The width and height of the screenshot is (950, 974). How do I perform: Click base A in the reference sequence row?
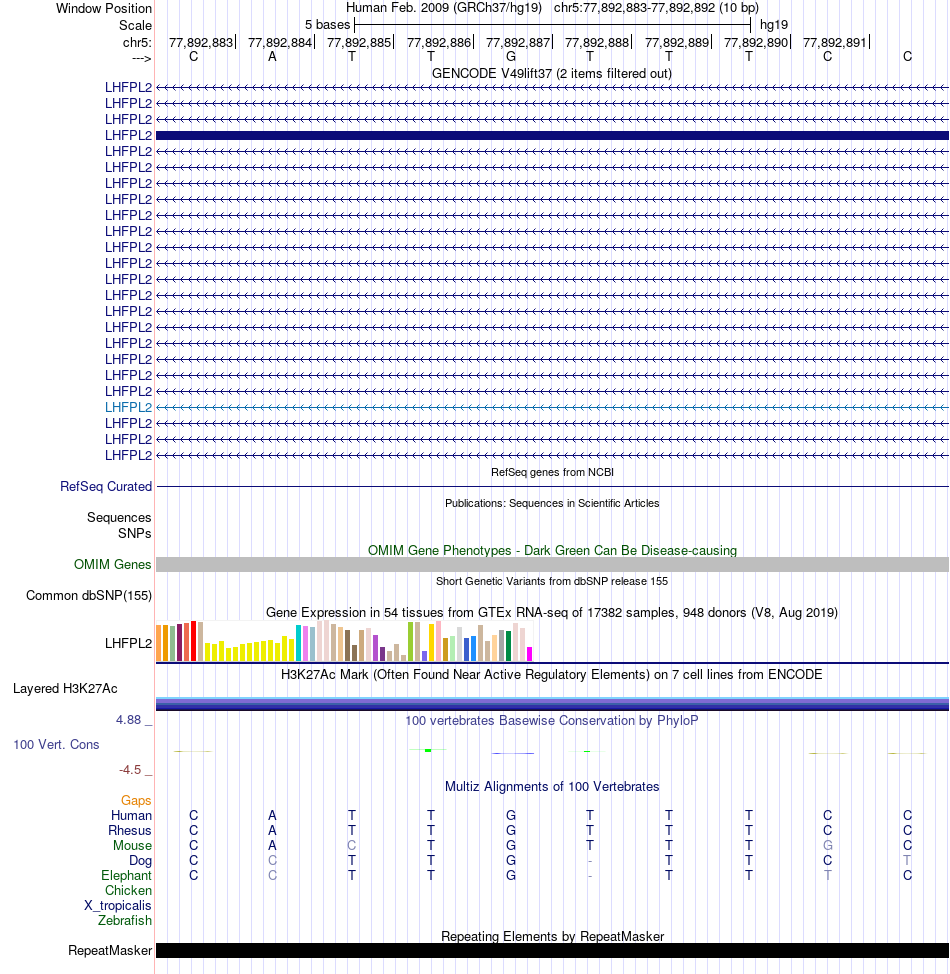click(x=272, y=57)
